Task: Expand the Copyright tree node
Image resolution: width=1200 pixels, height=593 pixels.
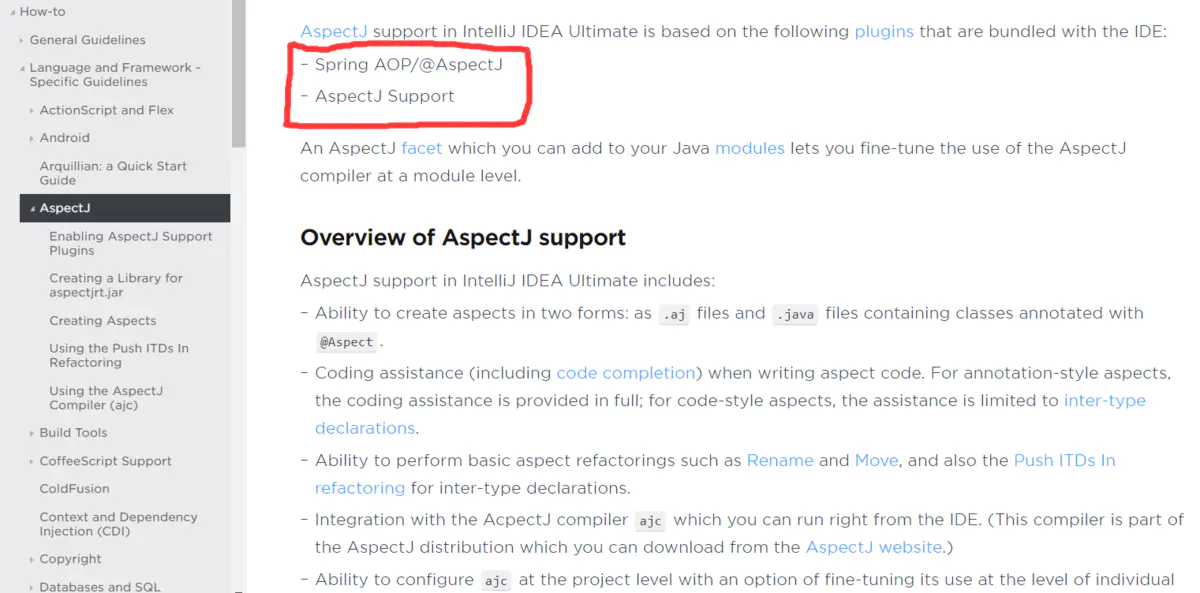Action: click(x=32, y=559)
